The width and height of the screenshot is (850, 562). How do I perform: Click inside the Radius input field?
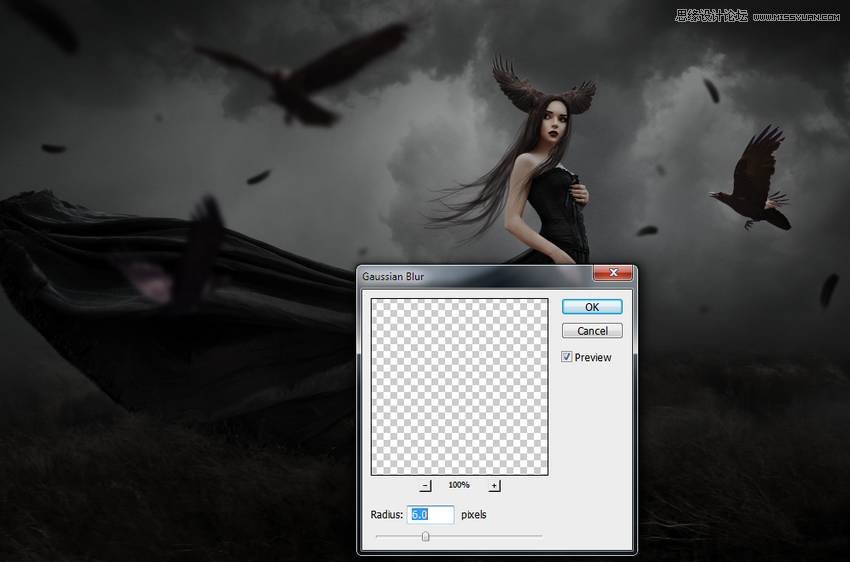point(431,515)
